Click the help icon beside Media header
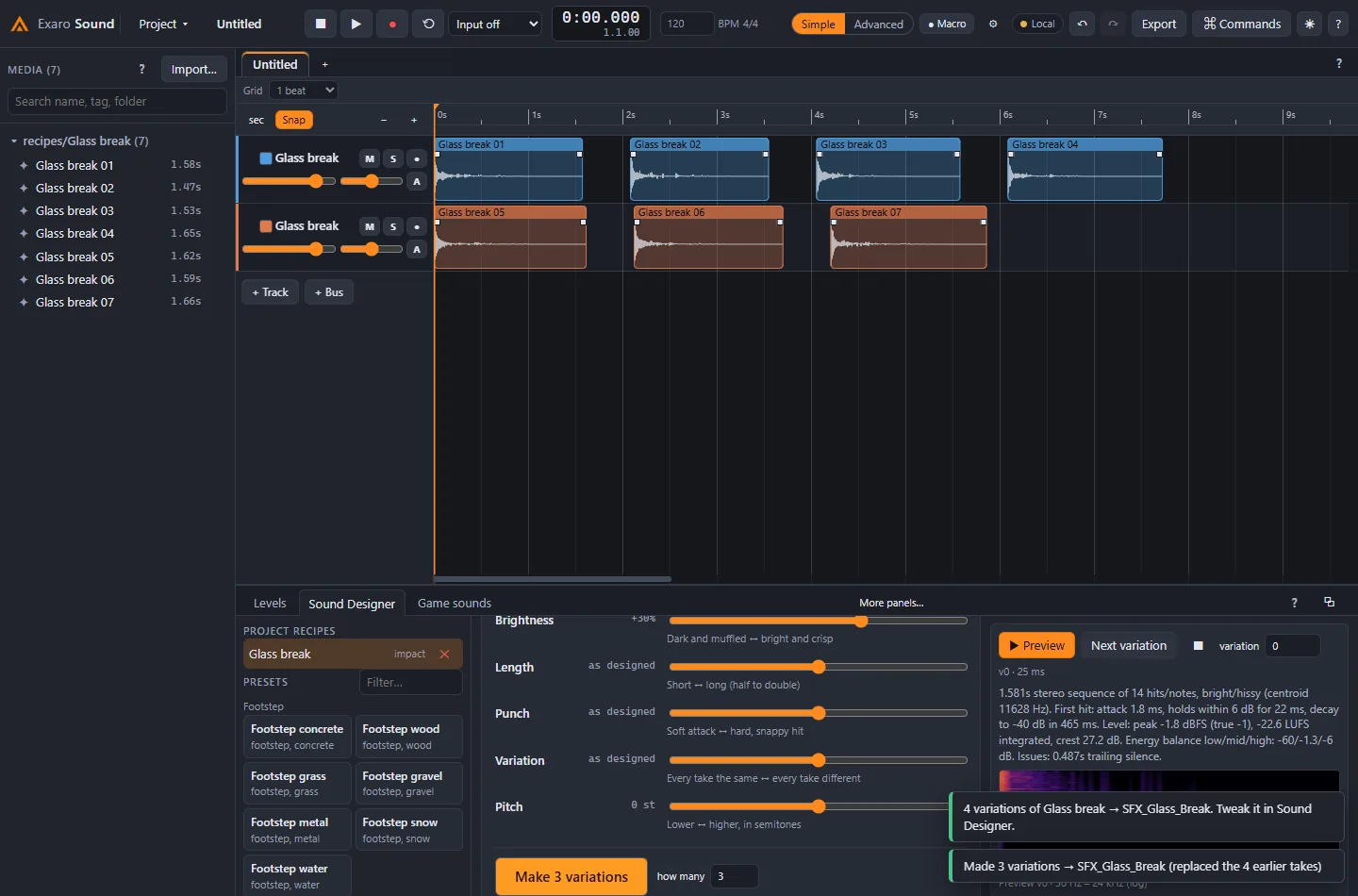Viewport: 1358px width, 896px height. [141, 69]
